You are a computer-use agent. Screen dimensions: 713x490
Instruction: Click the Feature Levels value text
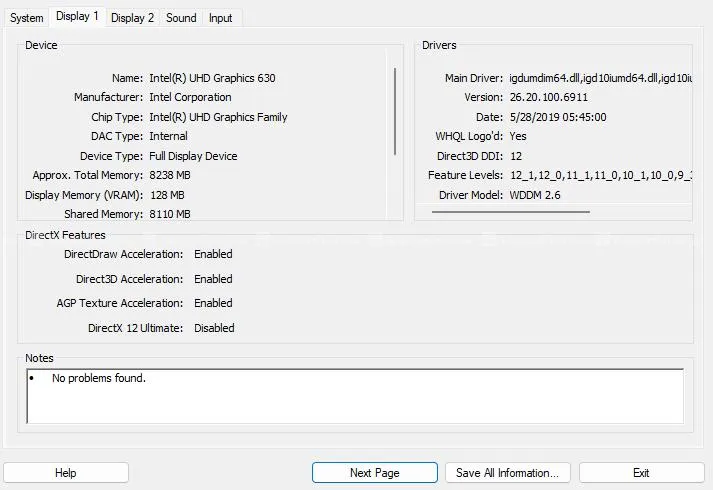point(600,176)
